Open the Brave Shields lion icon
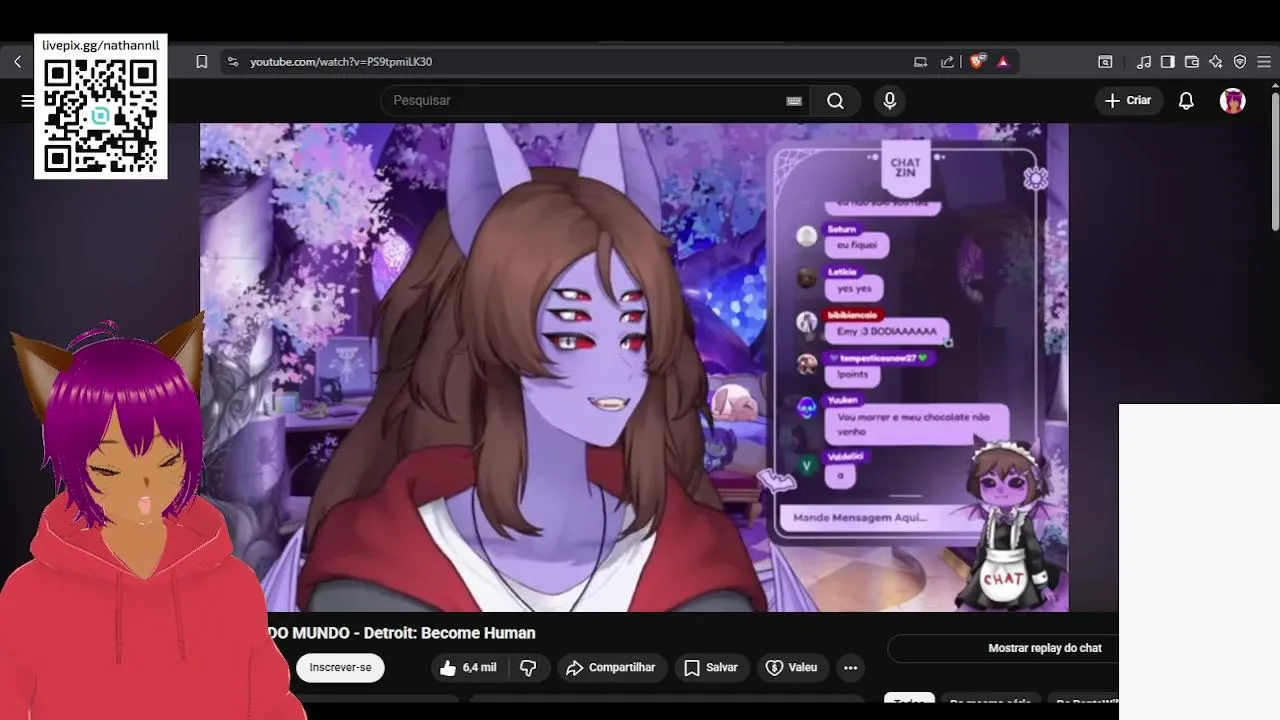This screenshot has height=720, width=1280. tap(977, 62)
